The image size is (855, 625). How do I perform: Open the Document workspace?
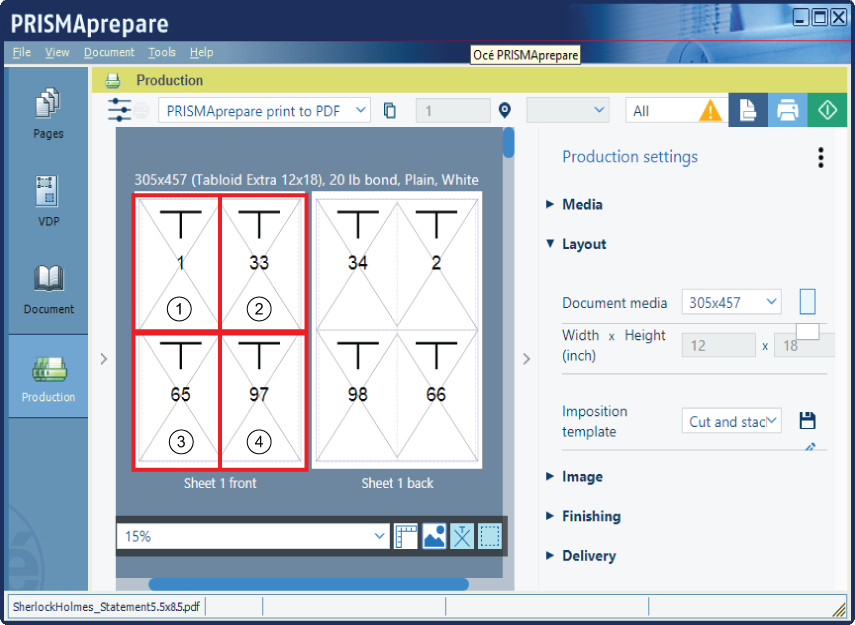(48, 289)
